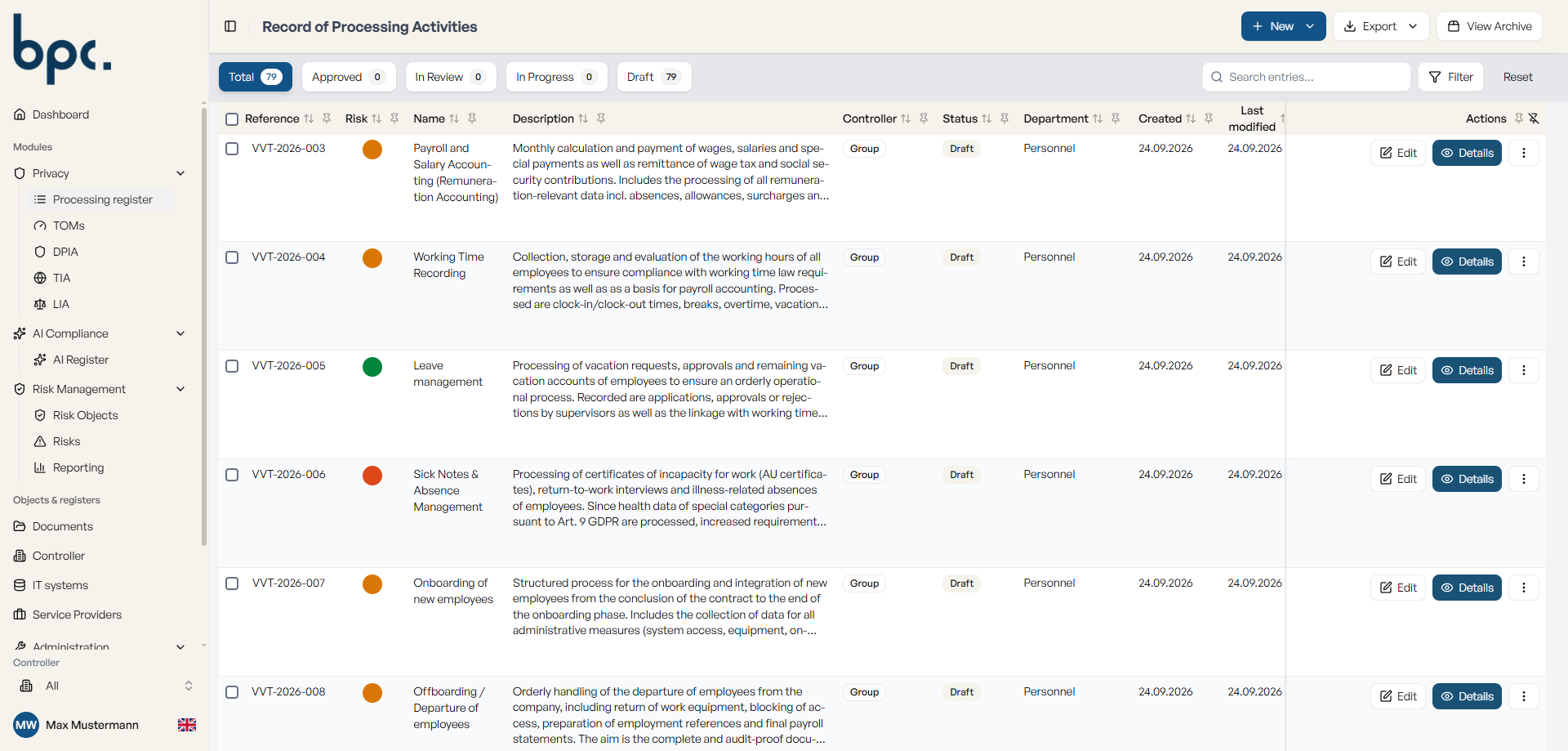
Task: Pin the Controller column
Action: [924, 118]
